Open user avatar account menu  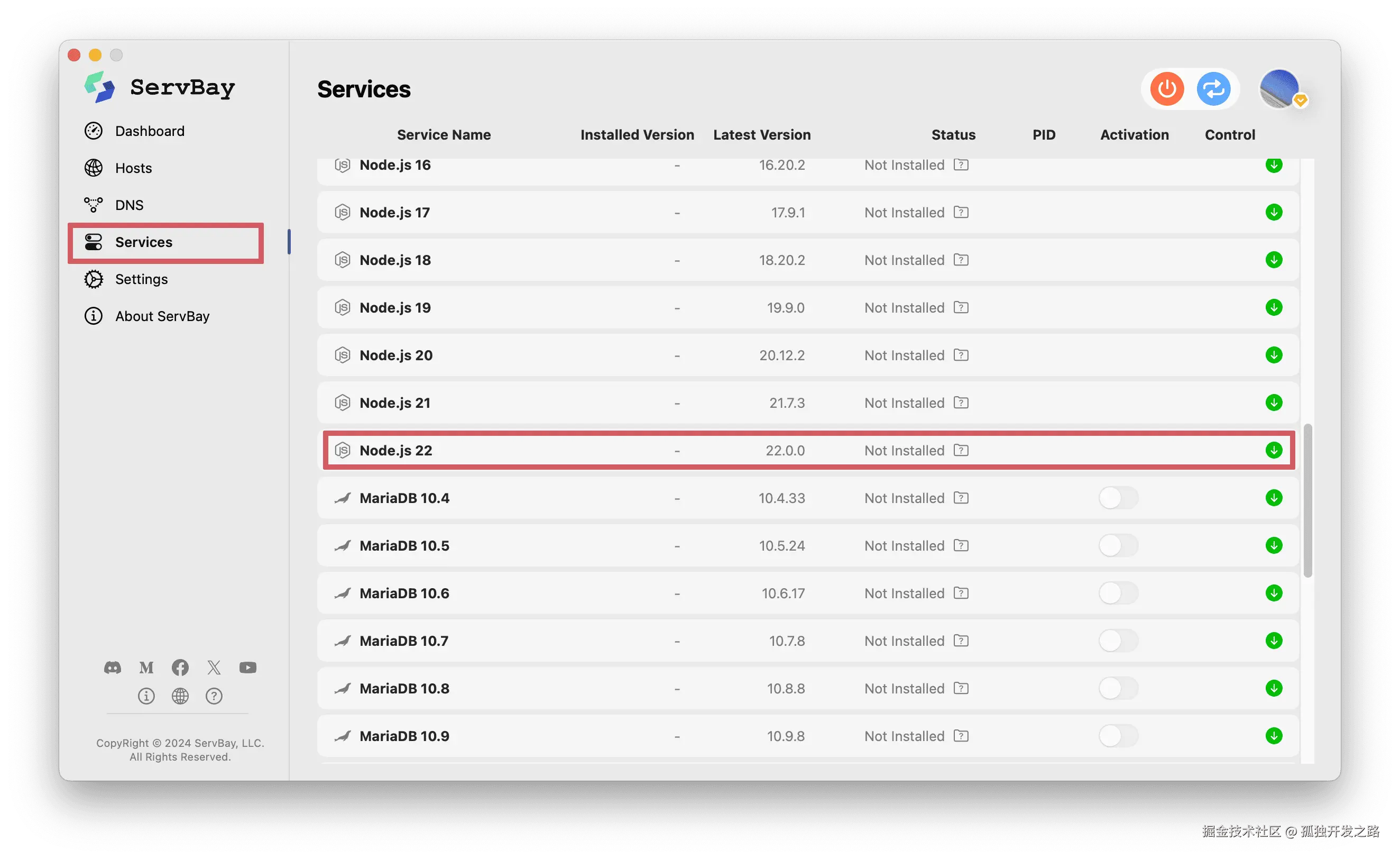[x=1279, y=89]
